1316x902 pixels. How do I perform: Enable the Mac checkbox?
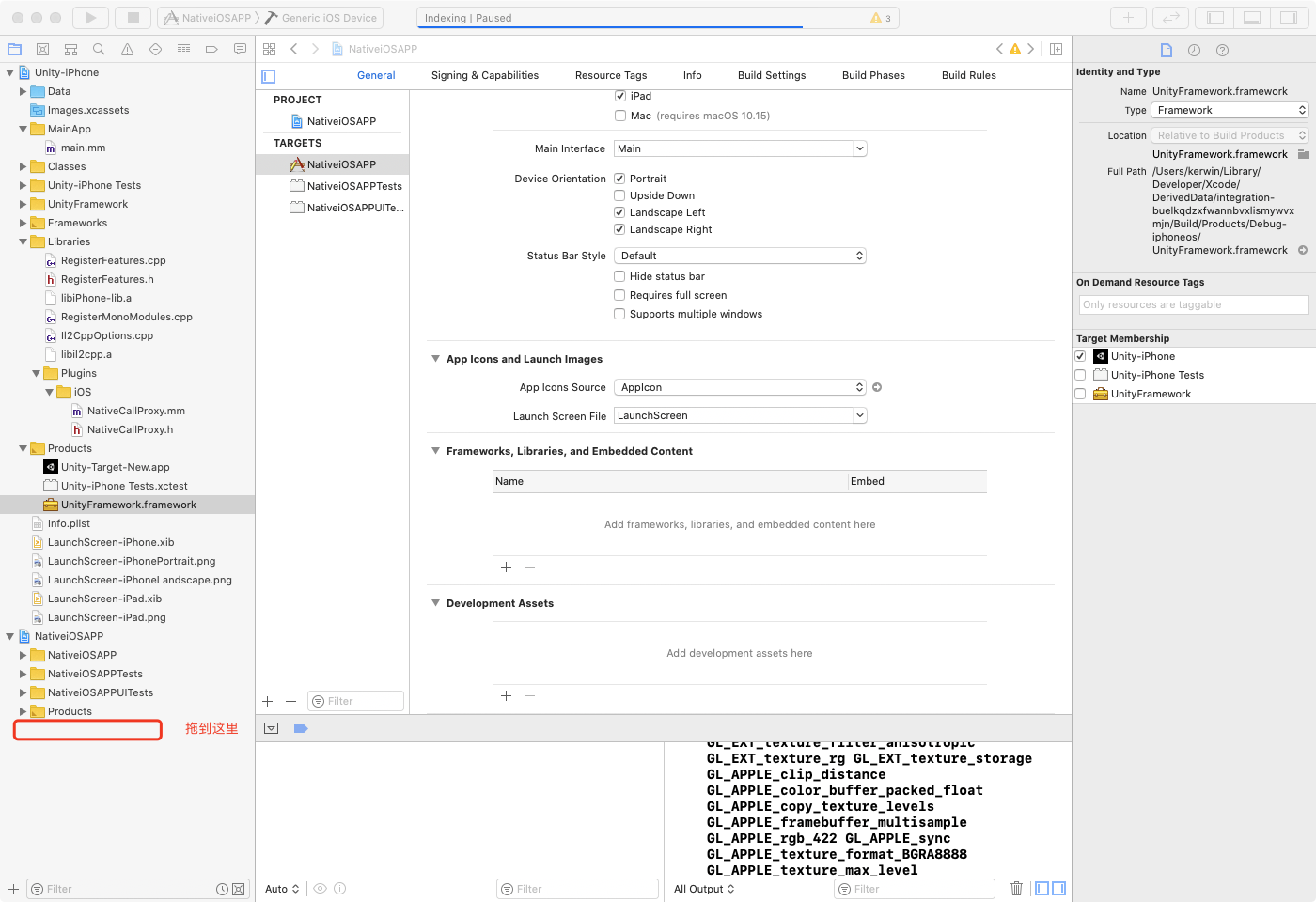[x=620, y=116]
